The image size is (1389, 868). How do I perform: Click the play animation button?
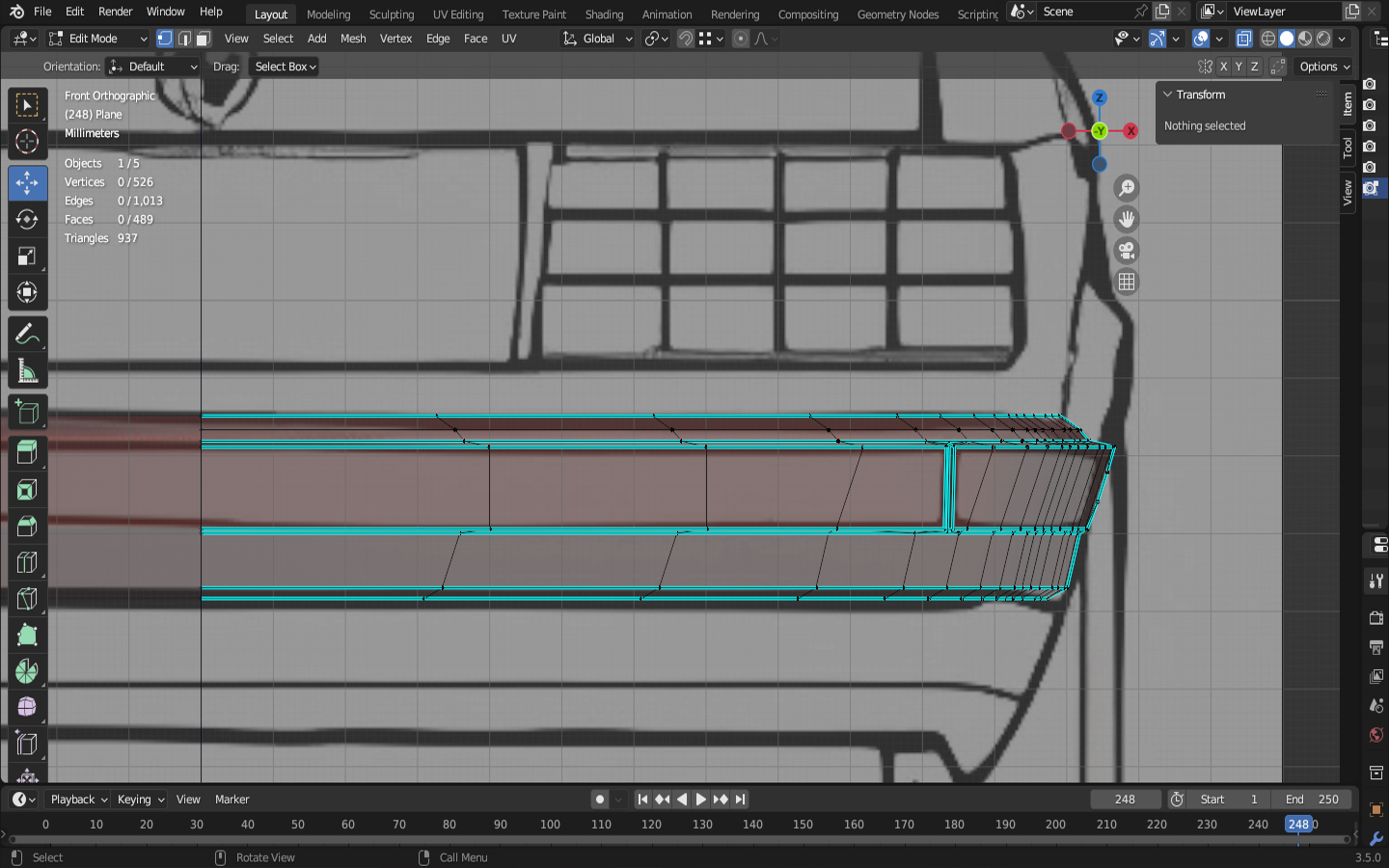pyautogui.click(x=701, y=800)
